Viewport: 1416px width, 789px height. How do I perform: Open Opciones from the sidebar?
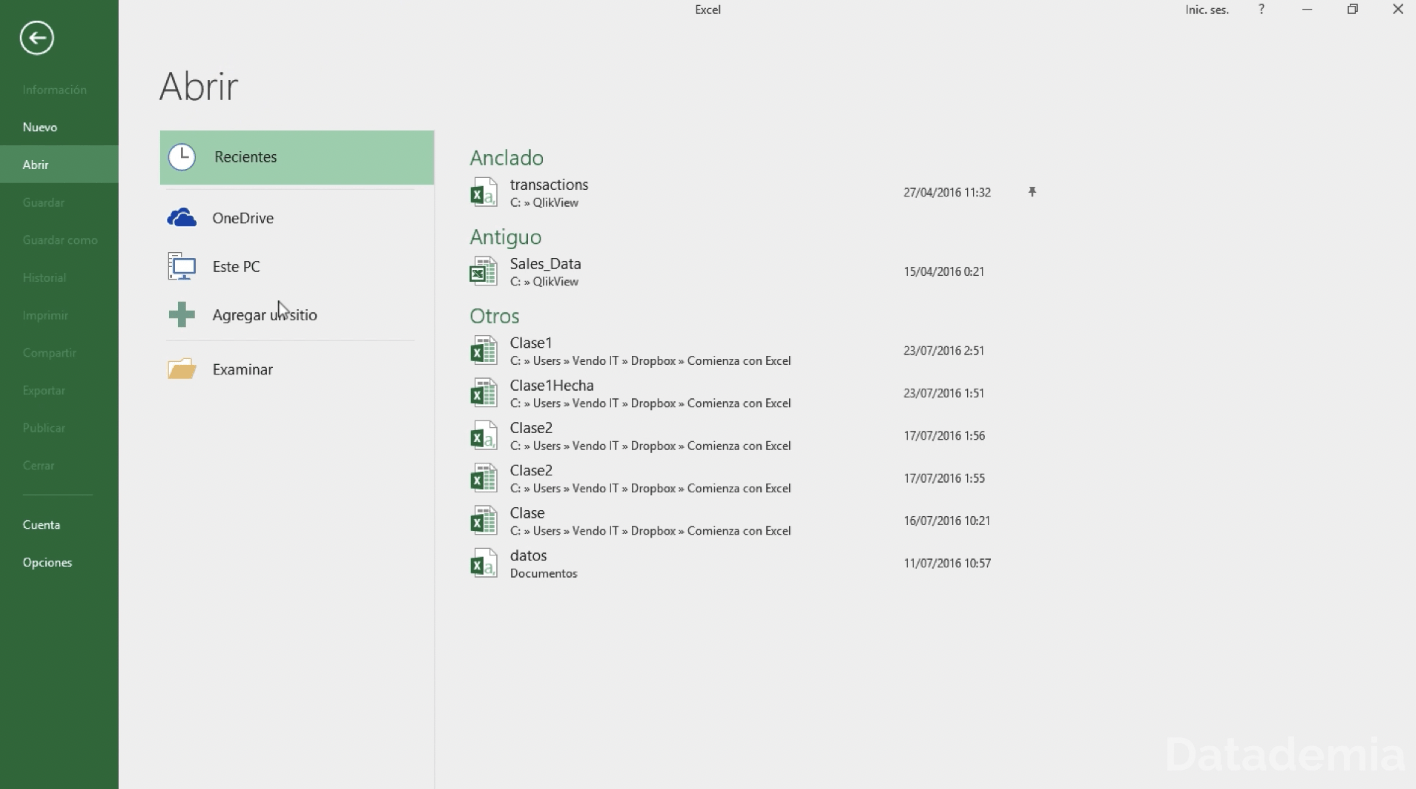click(x=47, y=562)
